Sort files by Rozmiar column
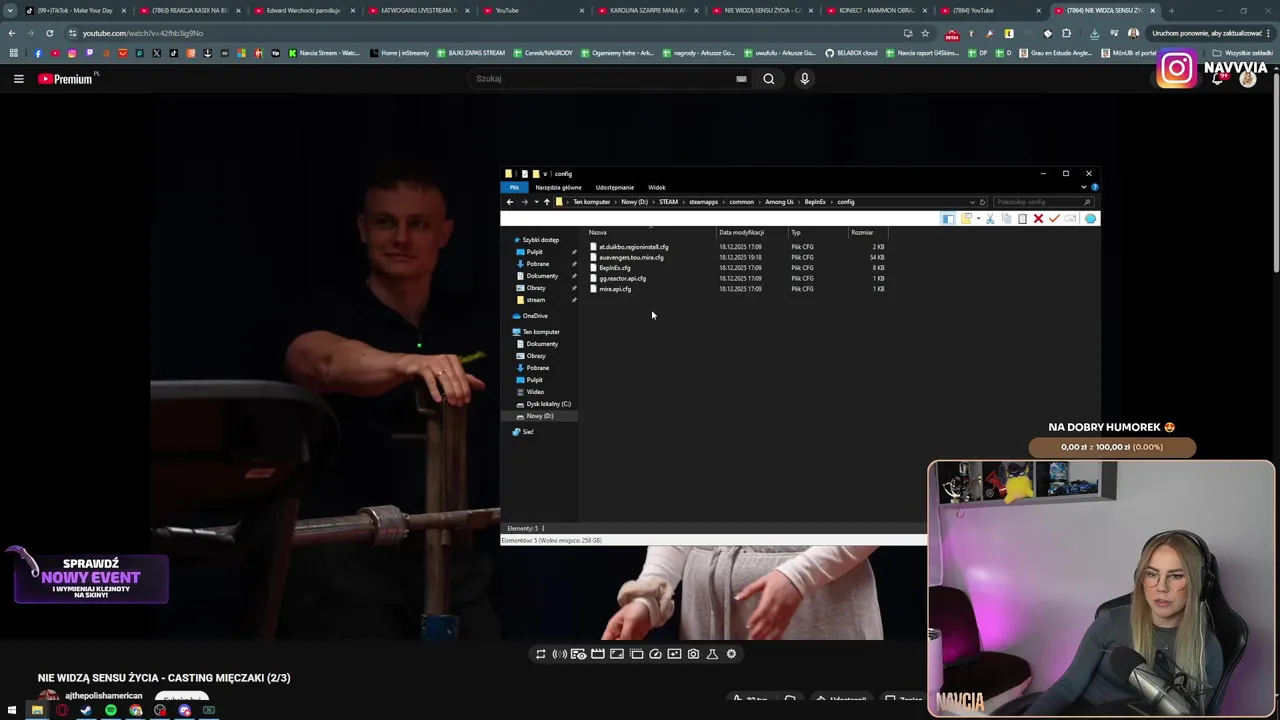 pyautogui.click(x=862, y=232)
